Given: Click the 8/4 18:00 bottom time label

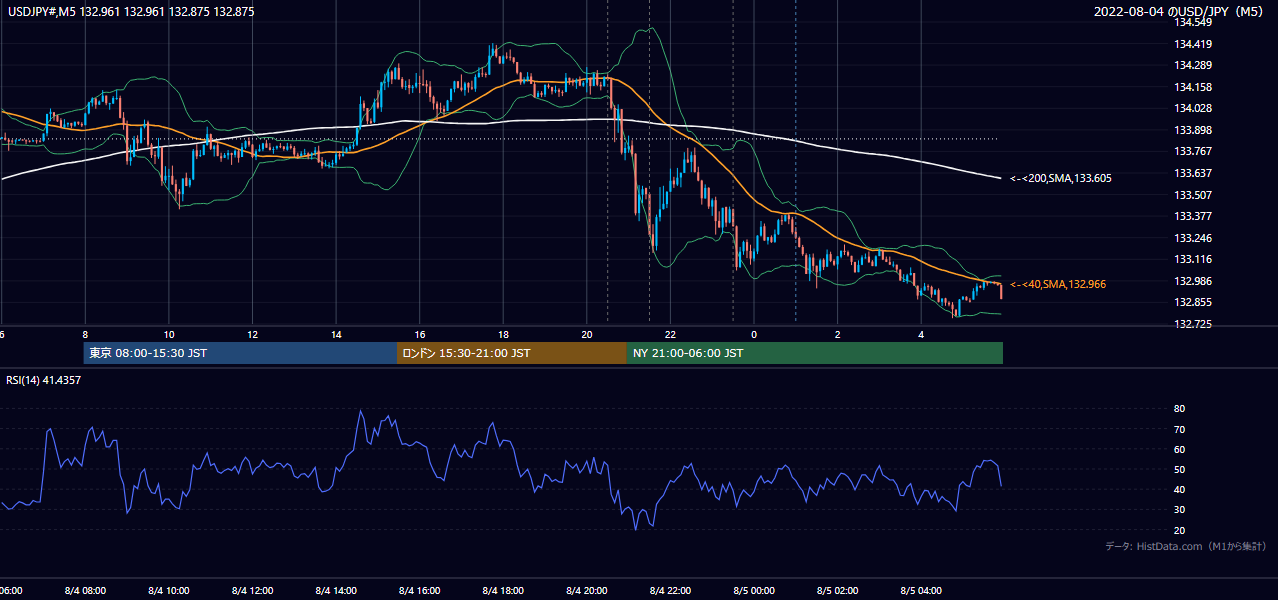Looking at the screenshot, I should click(x=503, y=591).
